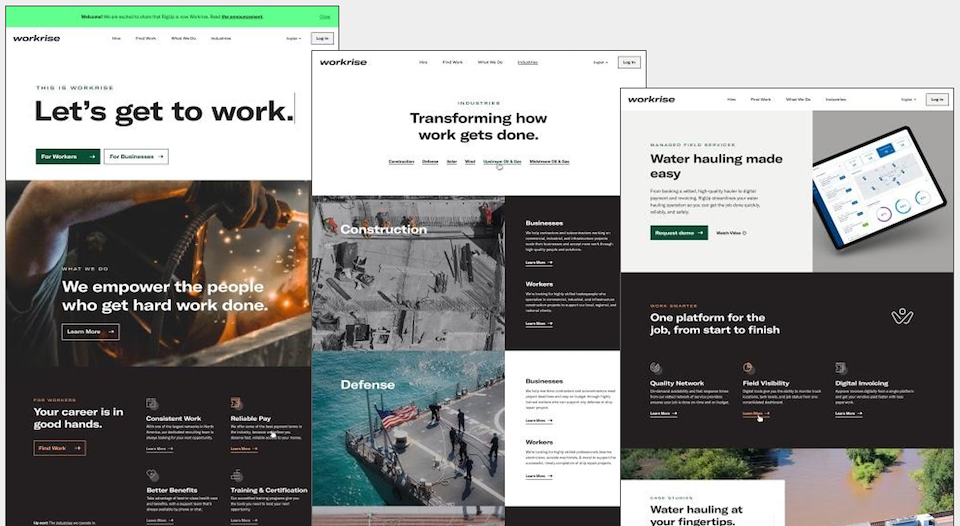The width and height of the screenshot is (960, 526).
Task: Click Learn More under Construction Businesses
Action: [539, 263]
